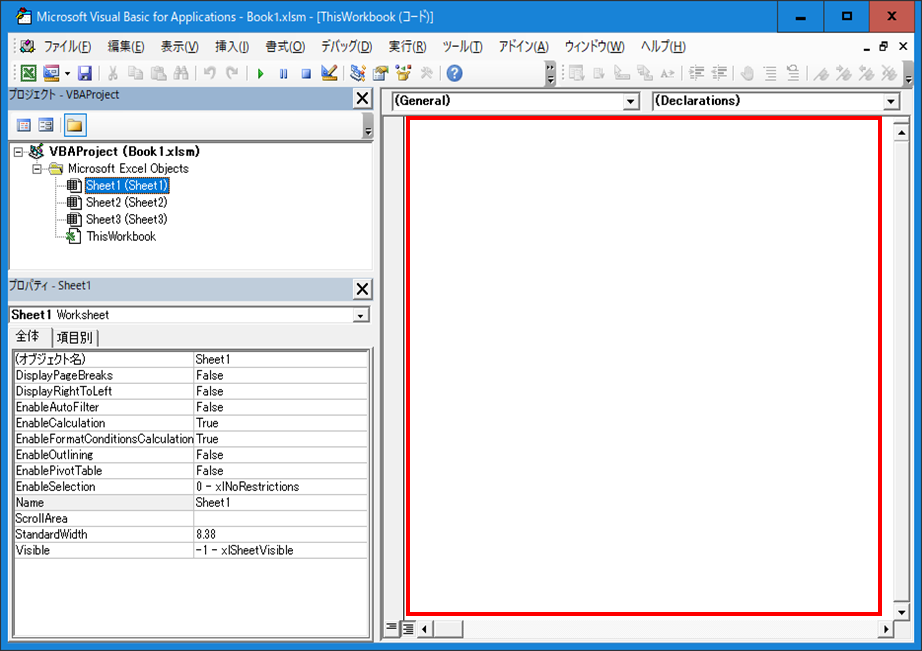
Task: Open the ファイル(F) menu
Action: (x=67, y=46)
